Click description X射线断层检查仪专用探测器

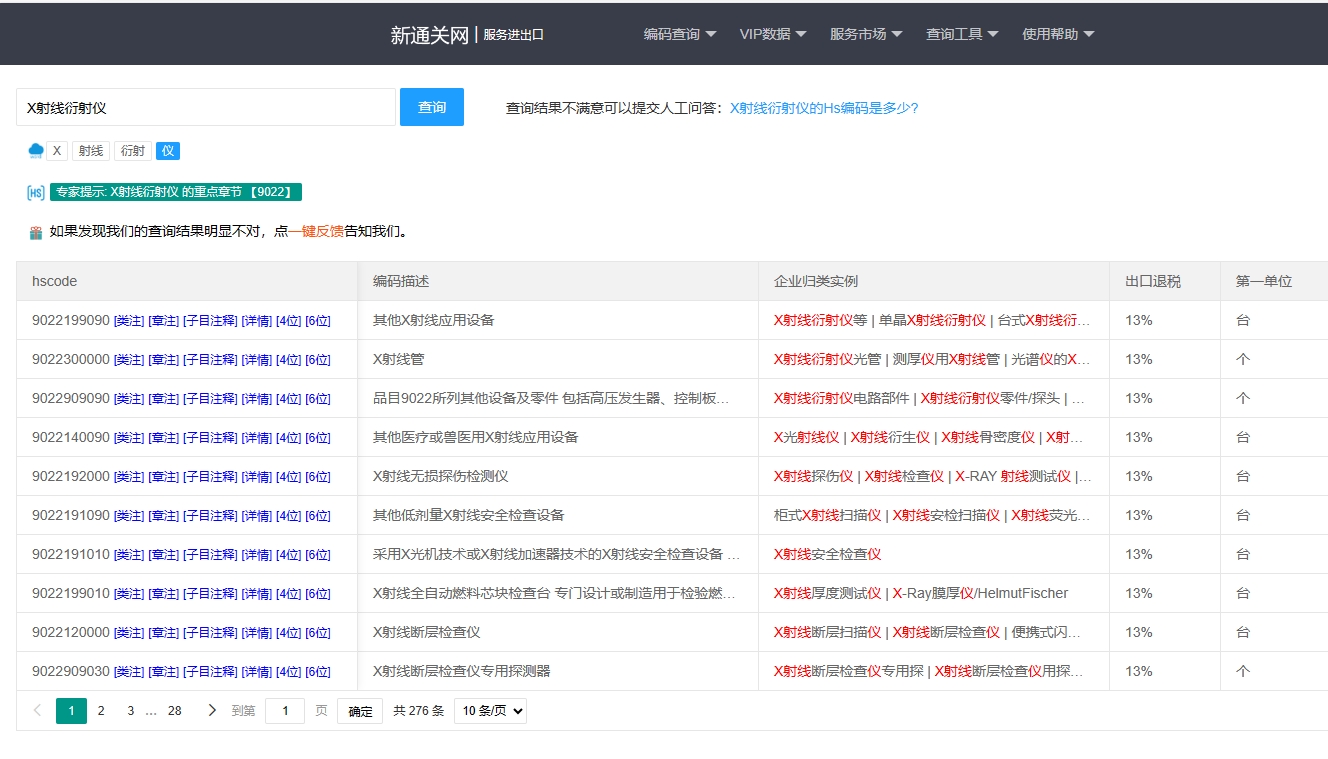462,671
